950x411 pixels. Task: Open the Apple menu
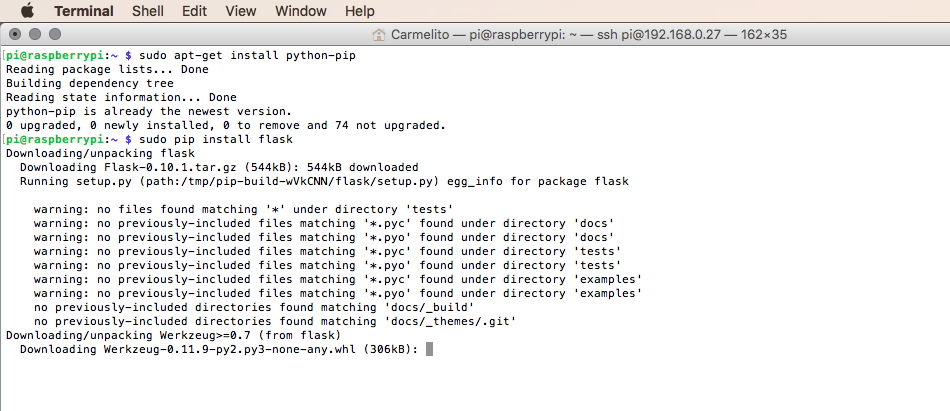[x=28, y=11]
